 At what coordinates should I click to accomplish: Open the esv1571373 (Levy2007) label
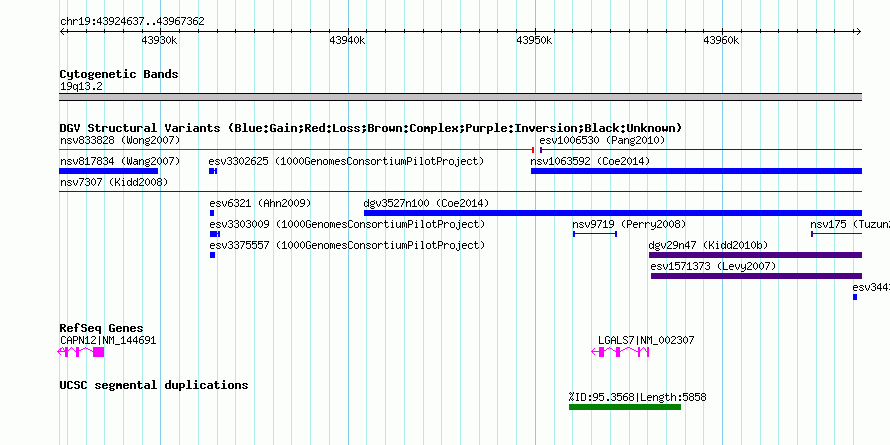pos(713,266)
